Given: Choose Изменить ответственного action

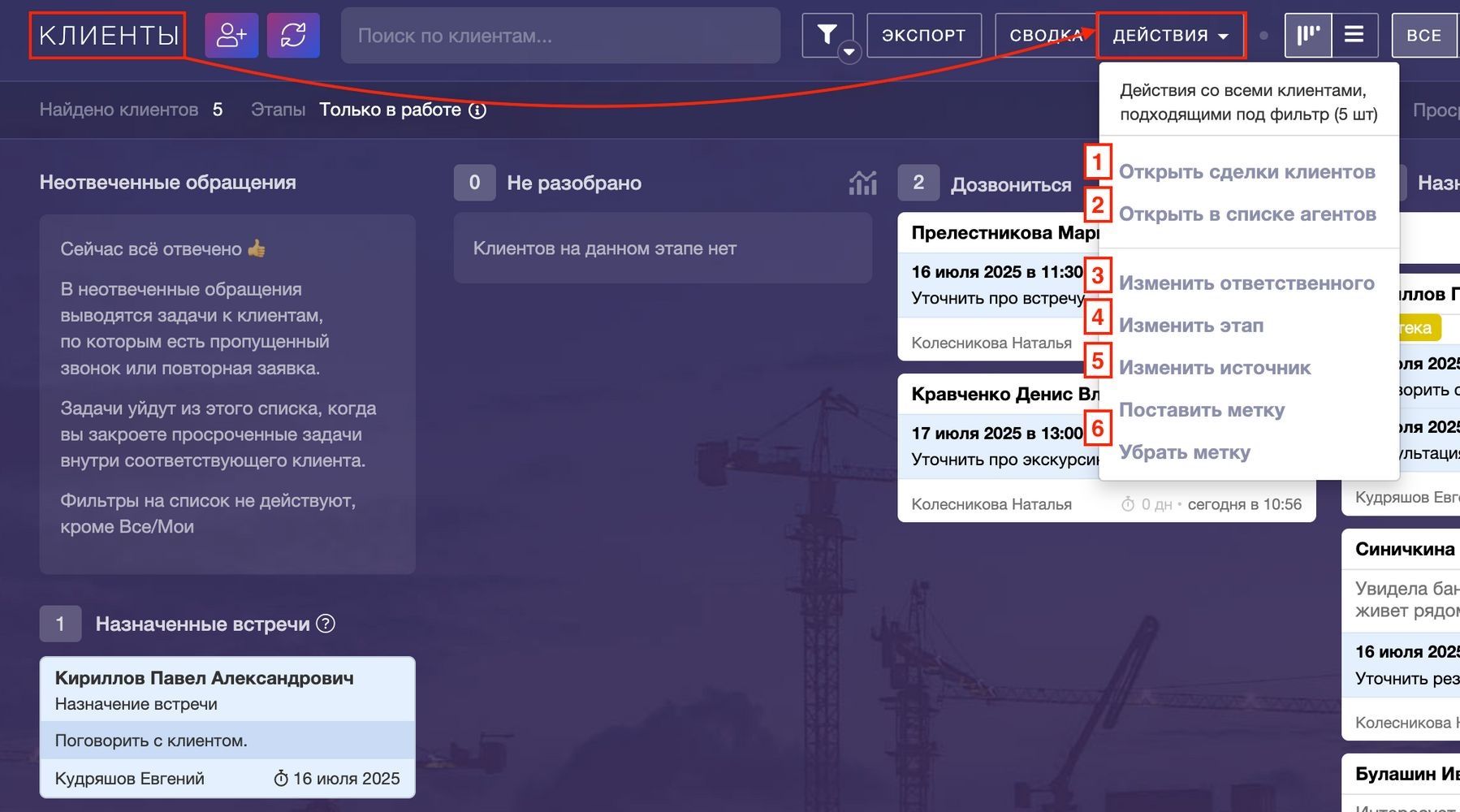Looking at the screenshot, I should pos(1247,283).
